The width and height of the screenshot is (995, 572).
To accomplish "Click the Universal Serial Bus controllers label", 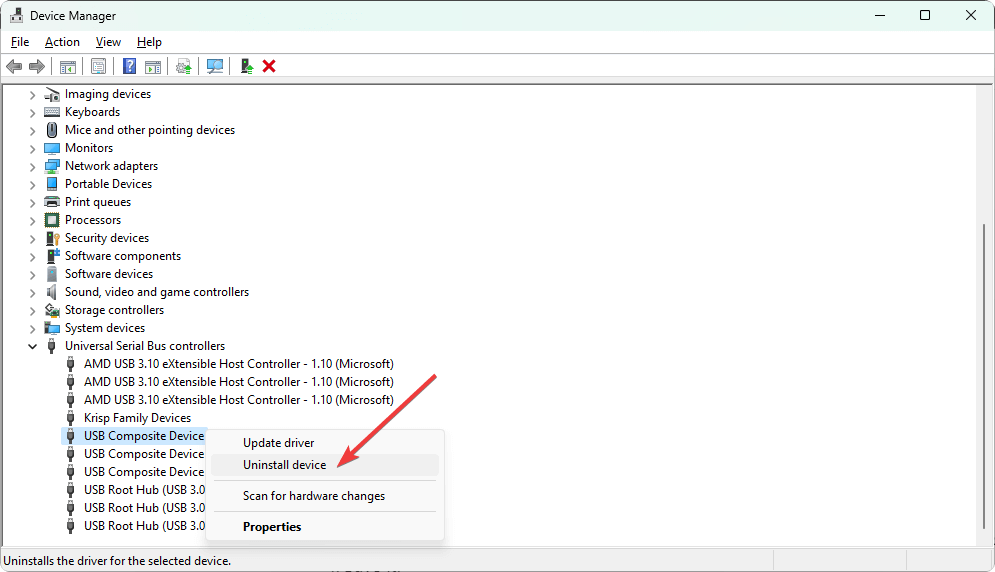I will click(x=145, y=346).
